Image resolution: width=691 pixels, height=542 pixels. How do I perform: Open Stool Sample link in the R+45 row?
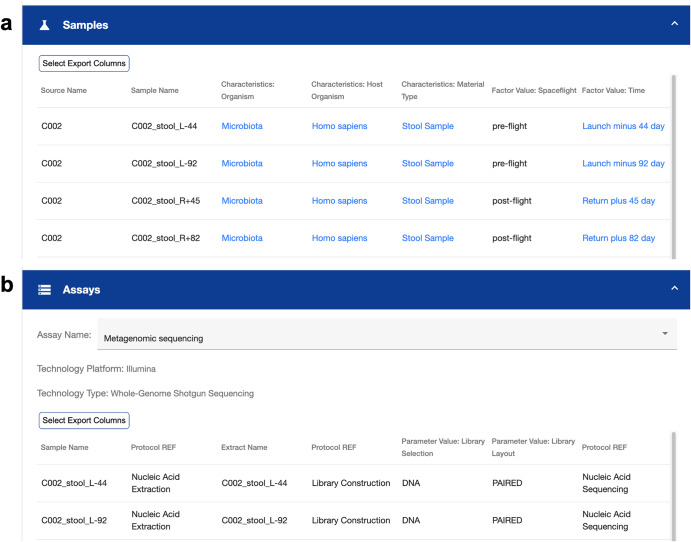click(427, 201)
